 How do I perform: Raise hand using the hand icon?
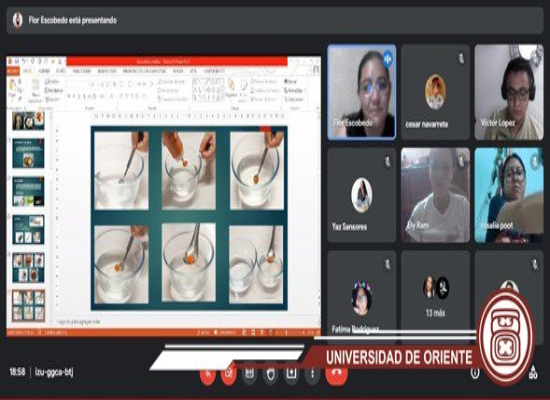tap(270, 373)
